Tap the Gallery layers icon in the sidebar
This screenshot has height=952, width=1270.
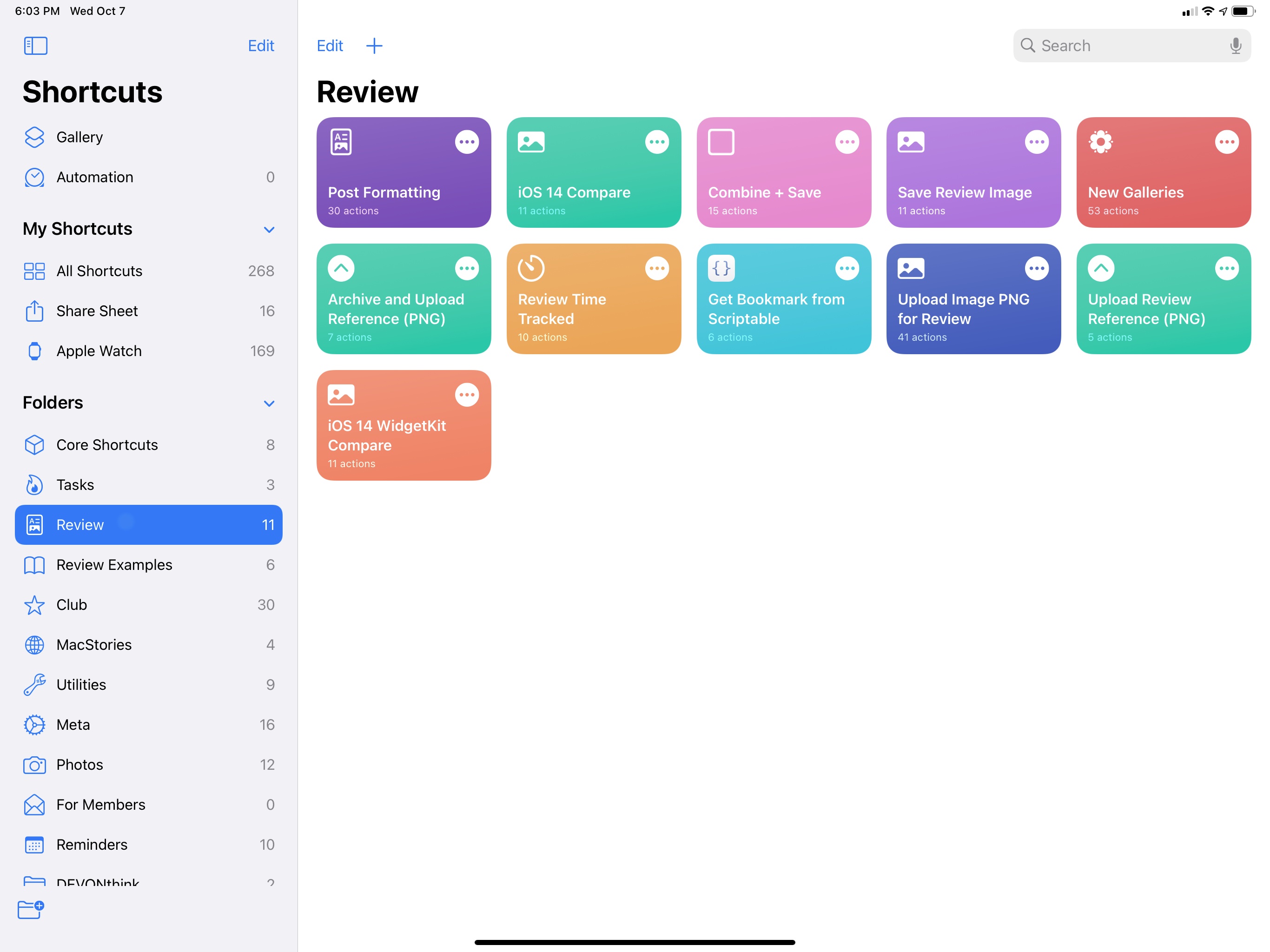coord(34,137)
